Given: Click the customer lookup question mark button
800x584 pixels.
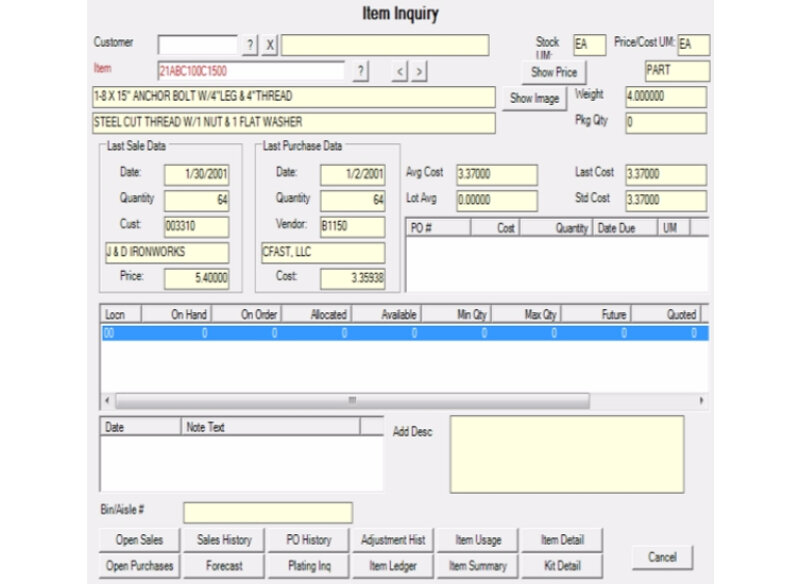Looking at the screenshot, I should pos(250,46).
